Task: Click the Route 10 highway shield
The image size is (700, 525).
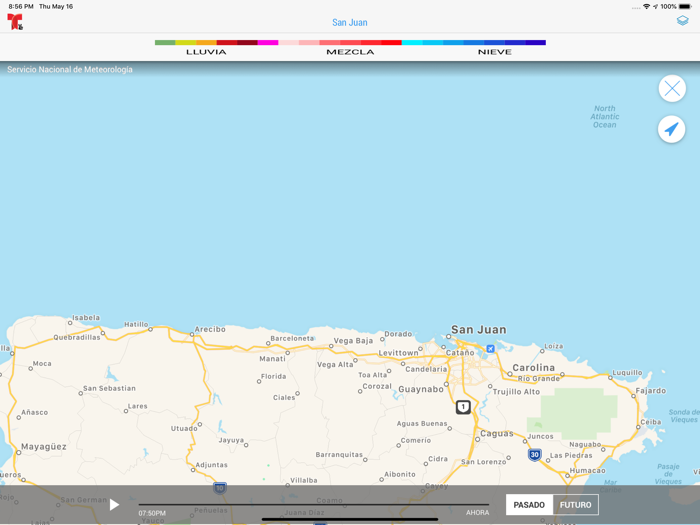Action: pyautogui.click(x=220, y=488)
